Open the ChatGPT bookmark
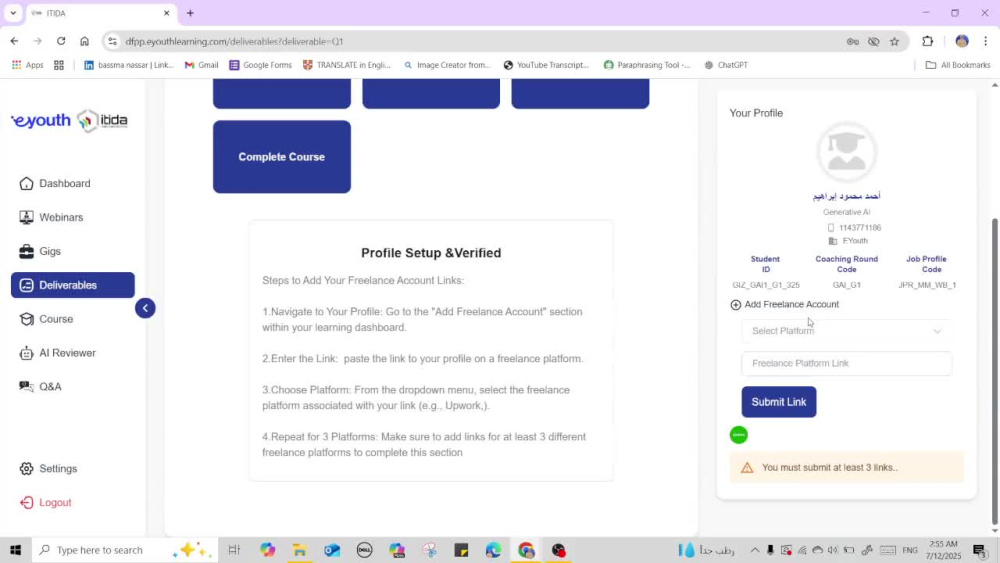The height and width of the screenshot is (563, 1000). click(x=726, y=65)
